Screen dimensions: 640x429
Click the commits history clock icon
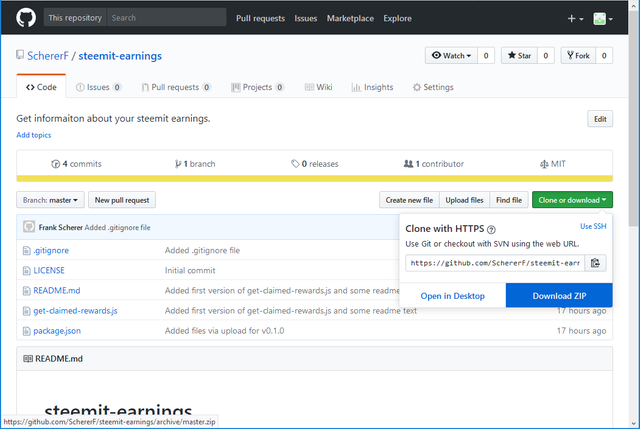56,164
